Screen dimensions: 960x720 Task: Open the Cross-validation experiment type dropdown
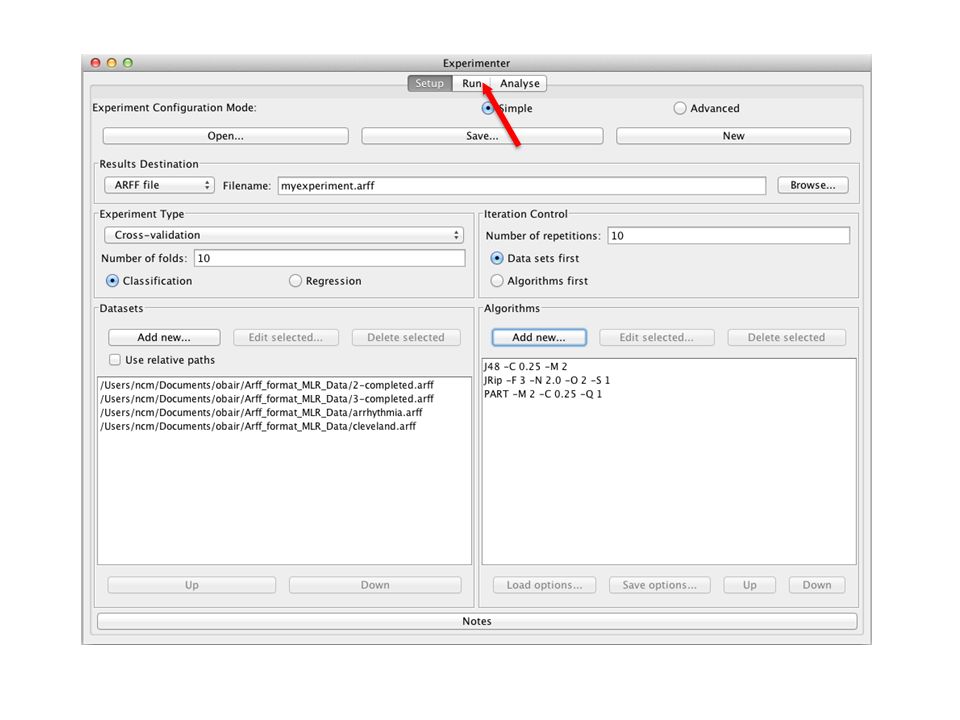284,235
